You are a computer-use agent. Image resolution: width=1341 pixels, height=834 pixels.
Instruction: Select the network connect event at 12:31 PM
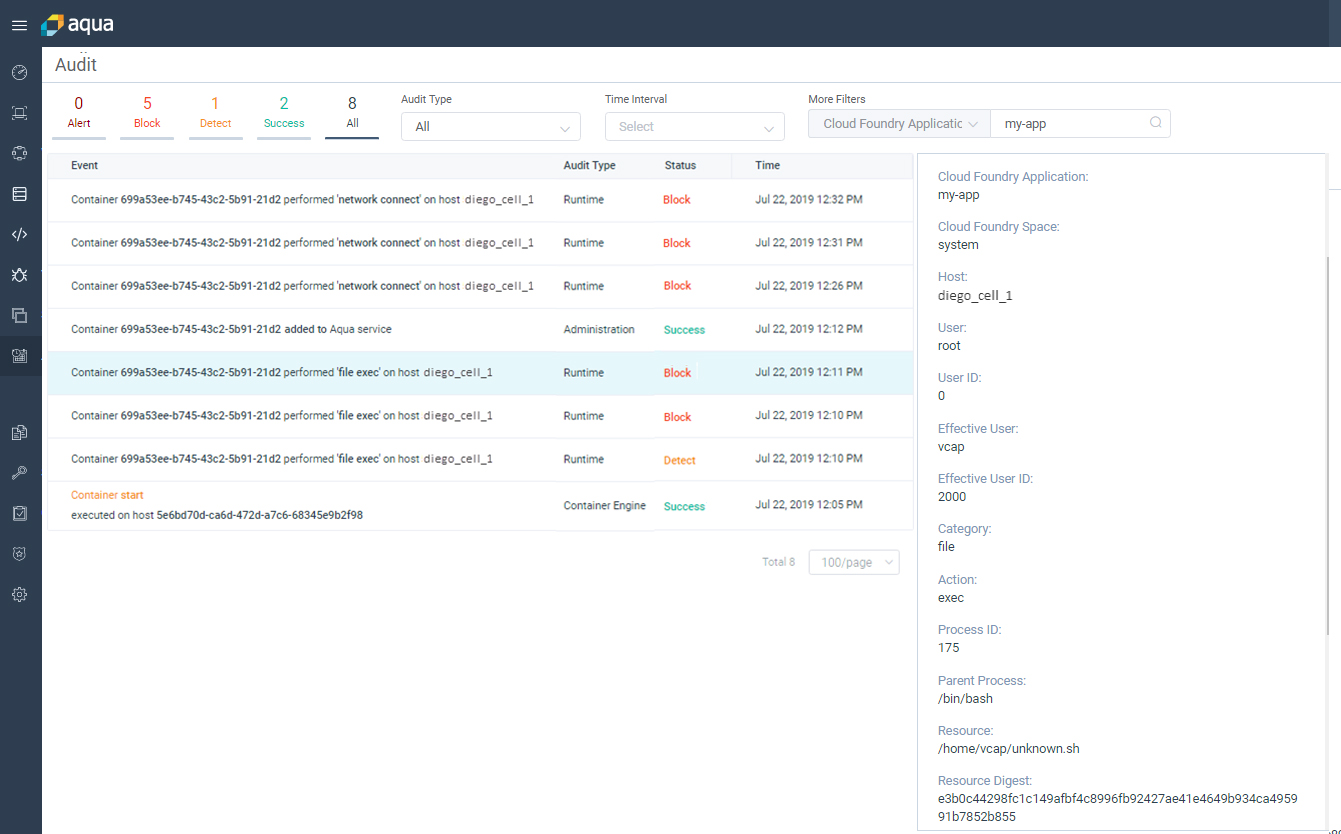pos(480,243)
